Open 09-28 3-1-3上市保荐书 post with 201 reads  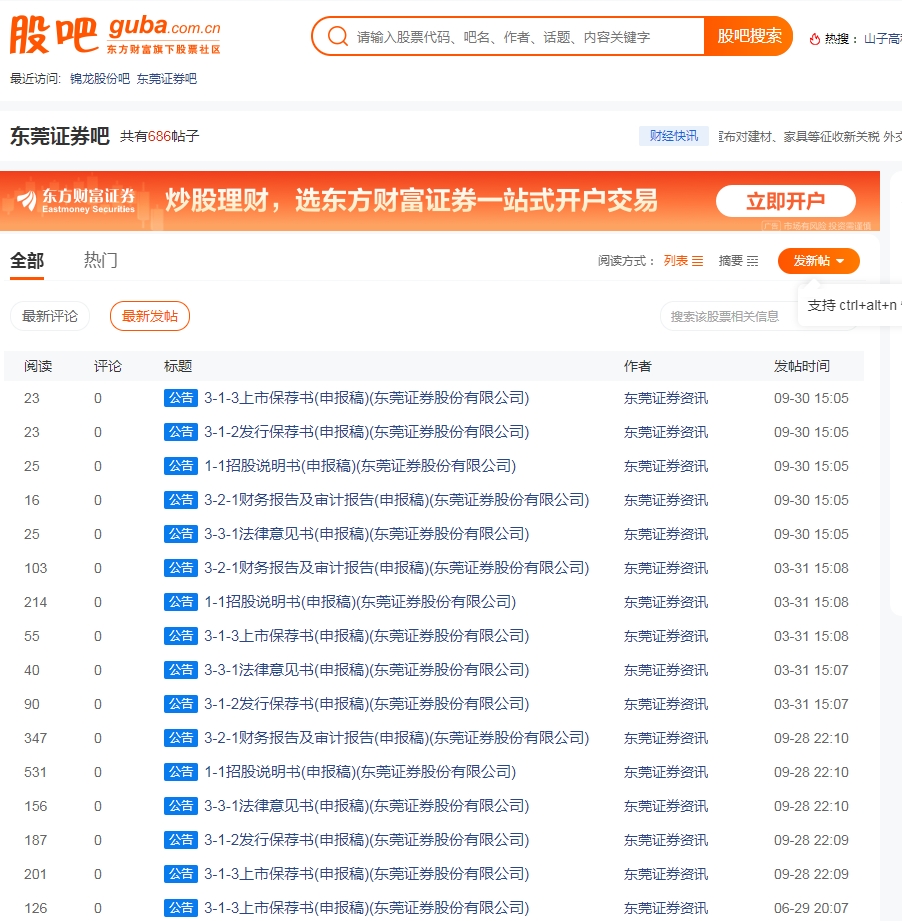[366, 875]
